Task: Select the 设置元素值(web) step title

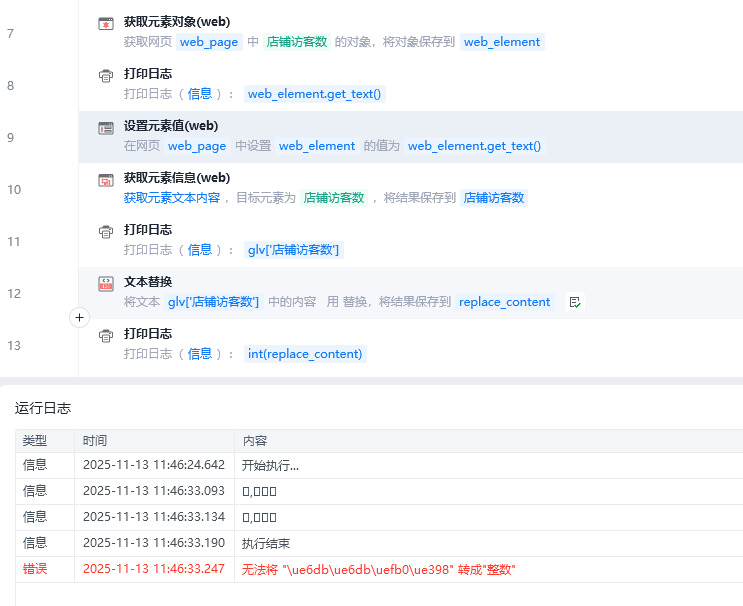Action: [x=171, y=126]
